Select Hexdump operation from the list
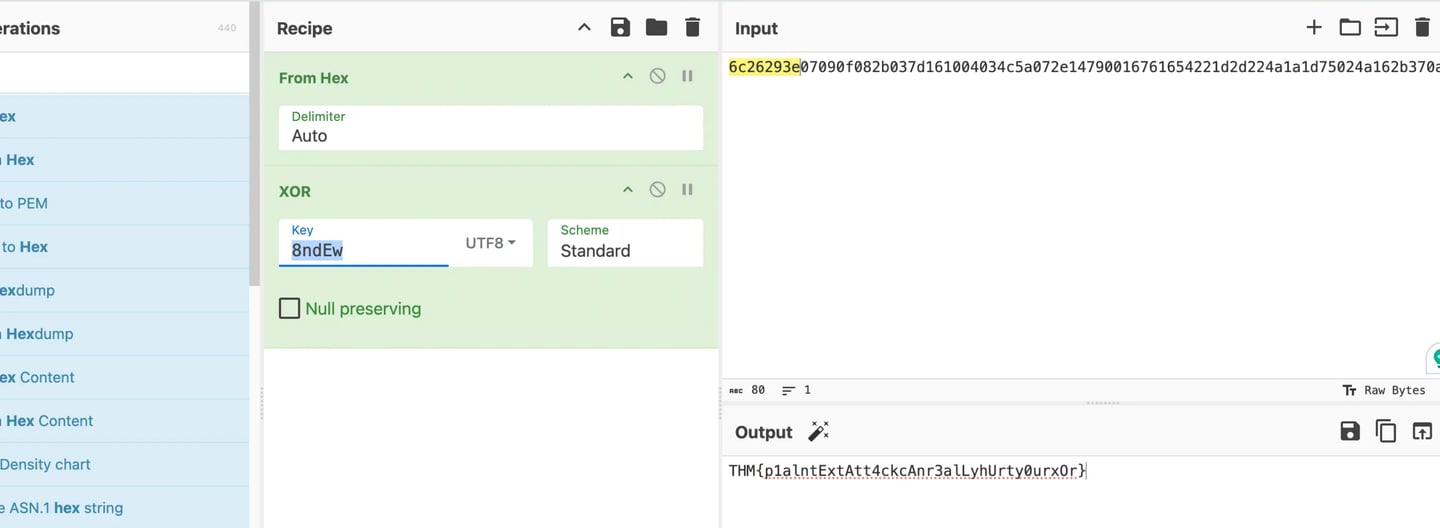 click(28, 290)
